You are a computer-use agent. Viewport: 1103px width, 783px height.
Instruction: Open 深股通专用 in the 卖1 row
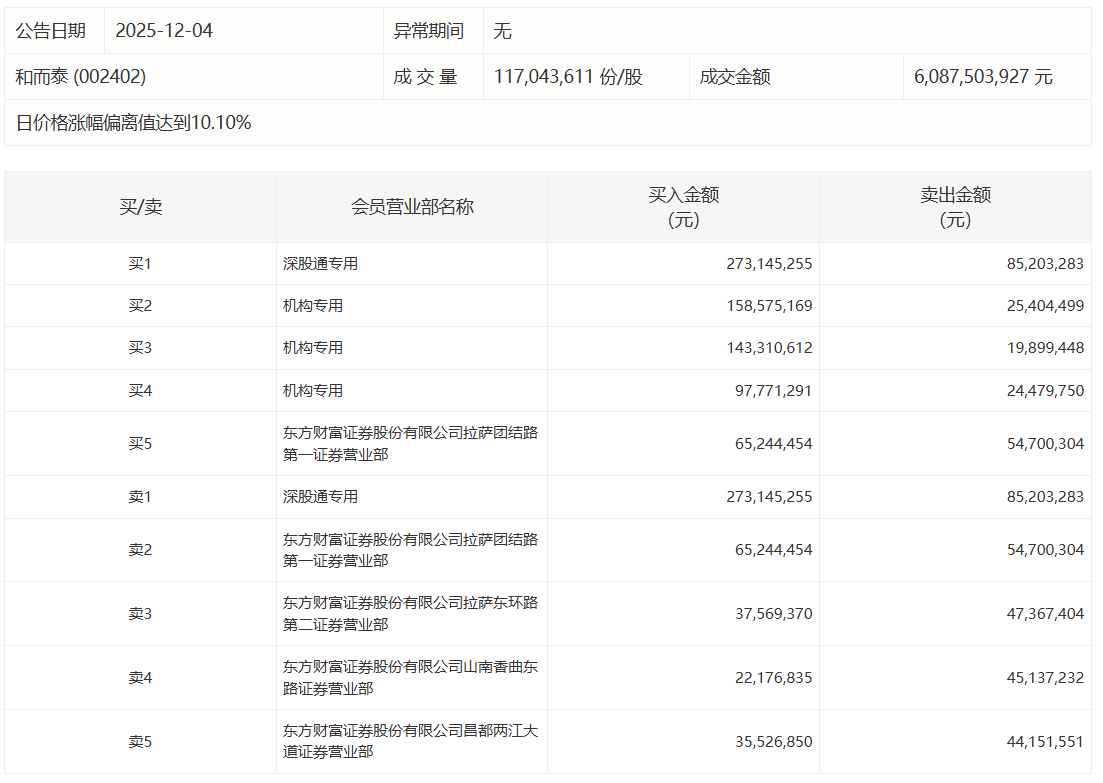320,497
